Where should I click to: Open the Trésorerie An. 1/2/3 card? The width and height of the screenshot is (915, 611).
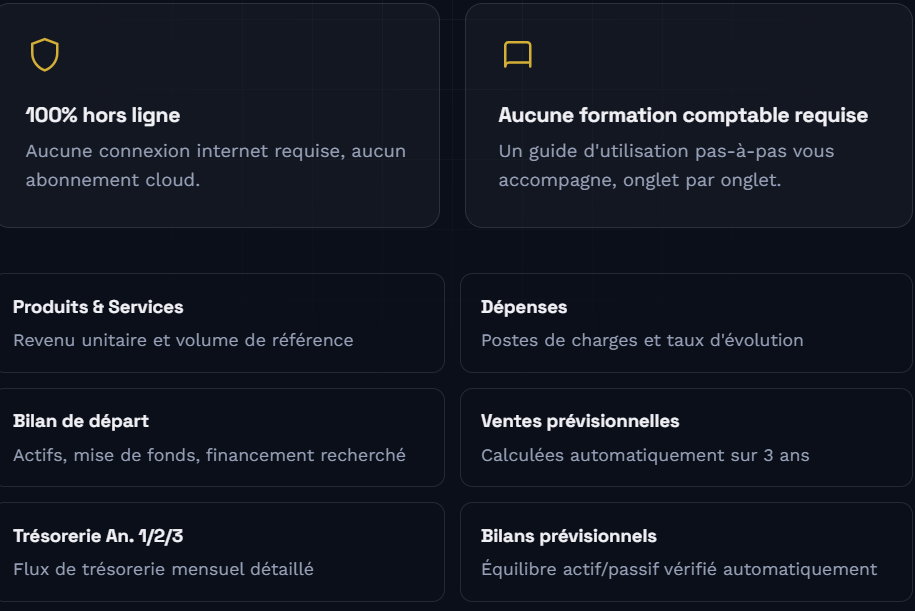pos(219,552)
